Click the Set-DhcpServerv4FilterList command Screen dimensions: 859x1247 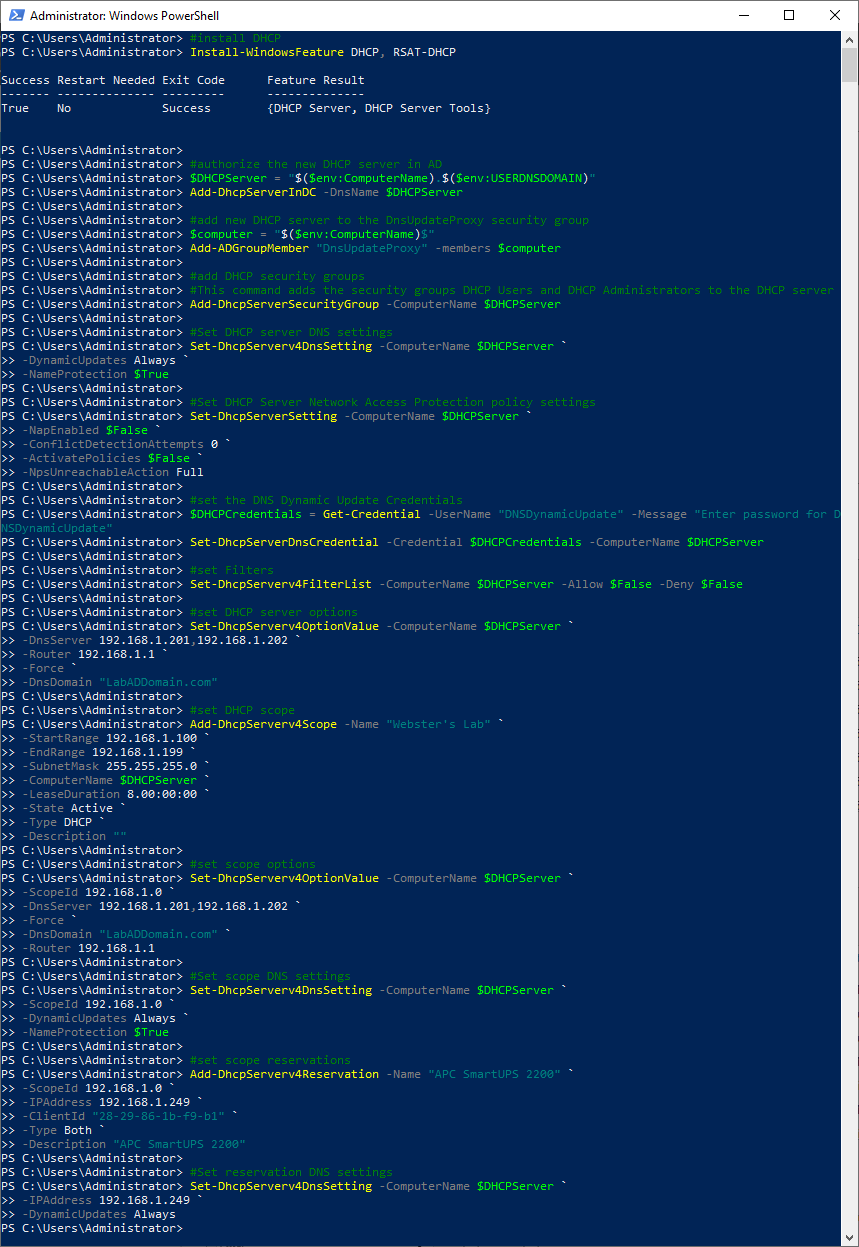[x=280, y=584]
